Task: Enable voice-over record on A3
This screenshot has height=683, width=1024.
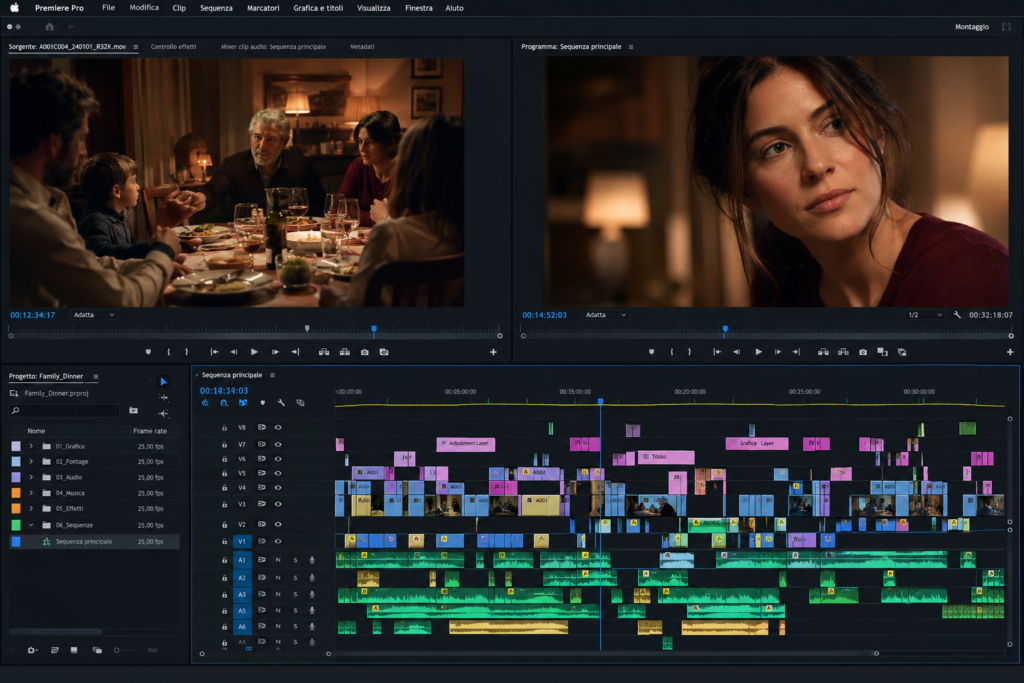Action: (x=312, y=595)
